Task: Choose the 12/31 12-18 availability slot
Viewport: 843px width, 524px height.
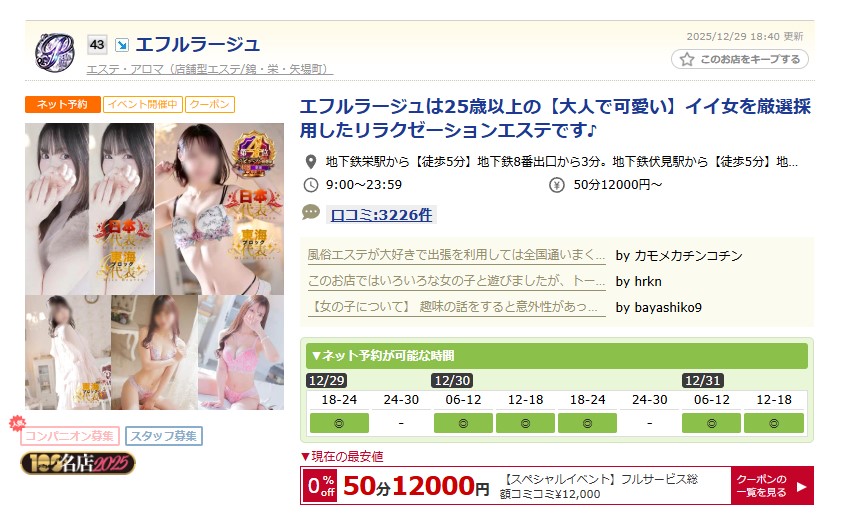Action: [774, 423]
